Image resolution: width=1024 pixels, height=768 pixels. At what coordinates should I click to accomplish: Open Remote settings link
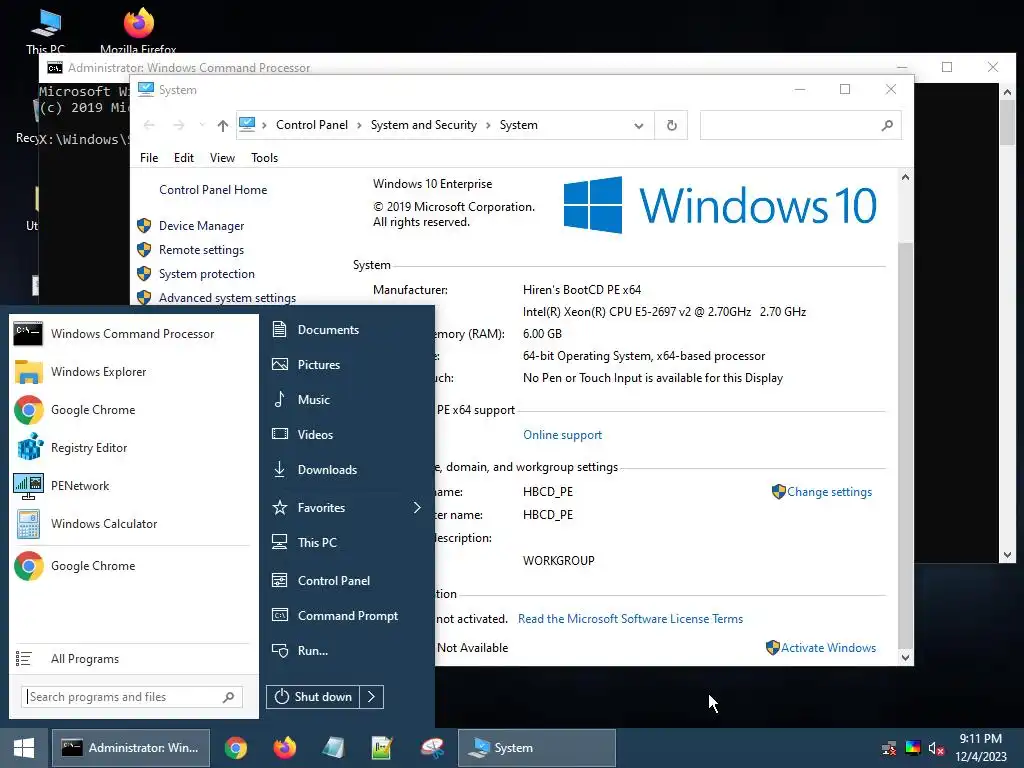[x=202, y=250]
